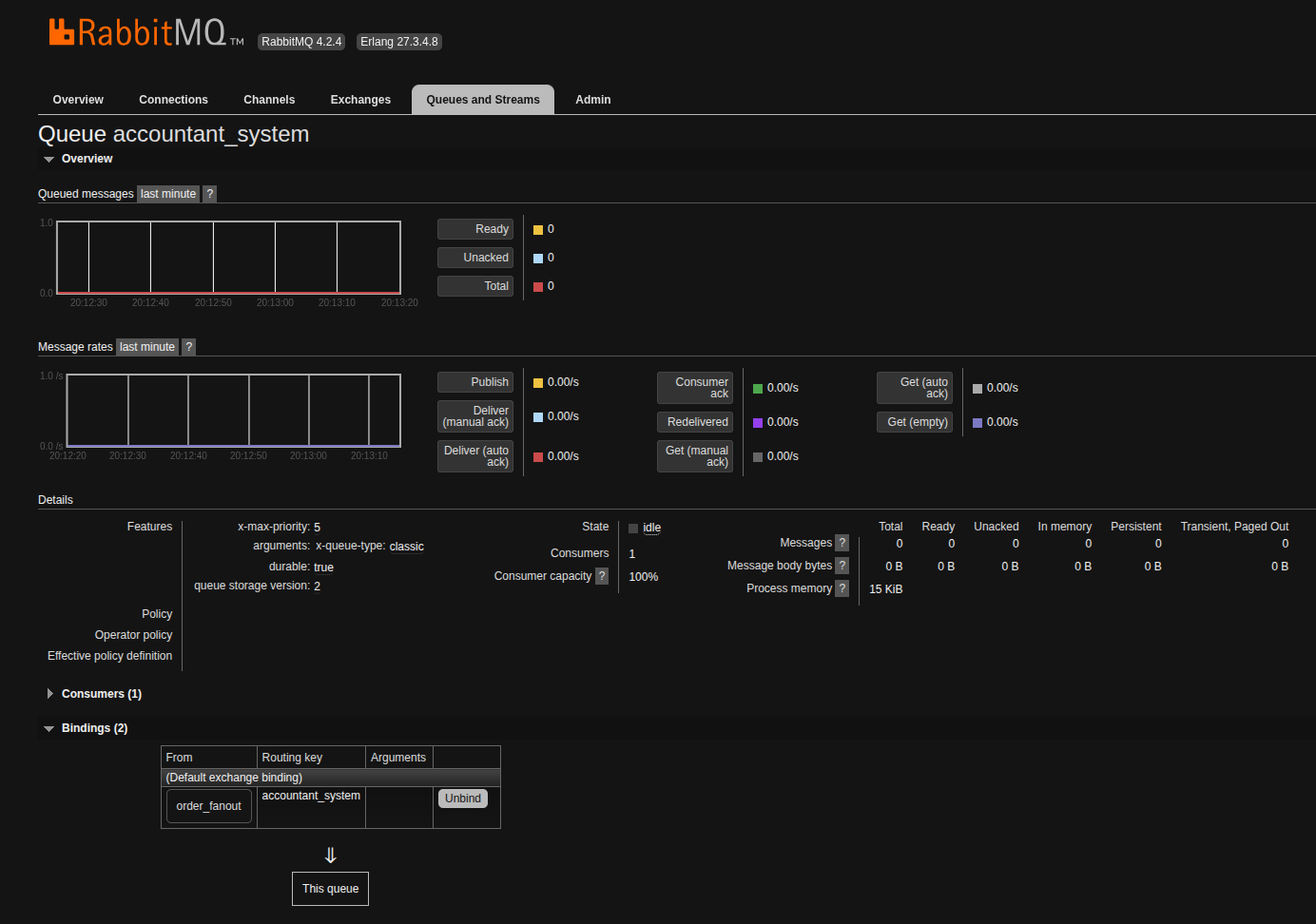
Task: Toggle Deliver (manual ack) legend
Action: (x=475, y=416)
